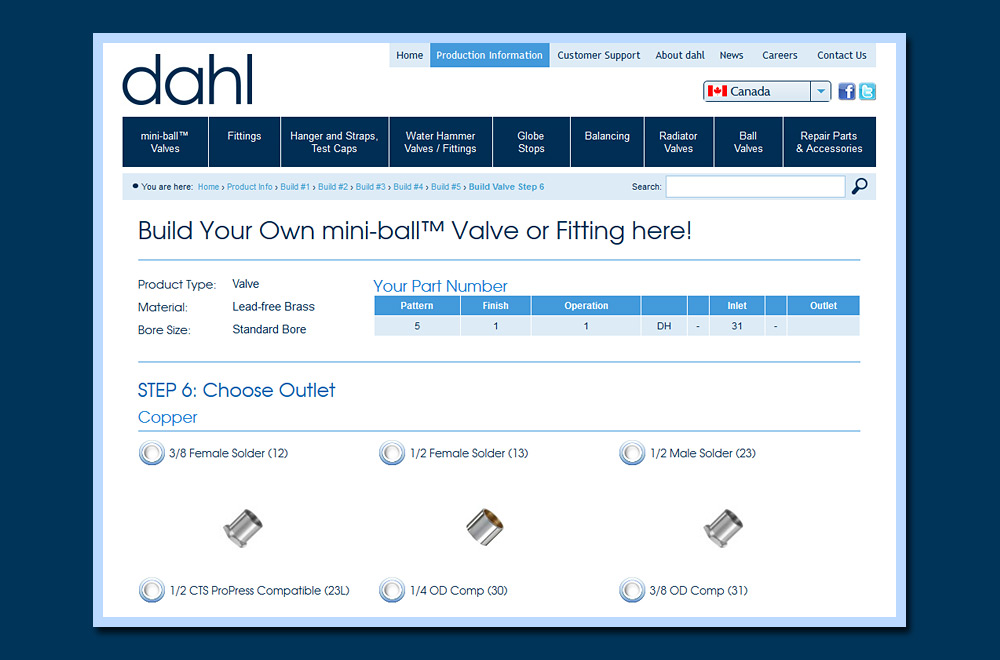
Task: Select the 1/2 Male Solder (23) outlet
Action: 632,453
